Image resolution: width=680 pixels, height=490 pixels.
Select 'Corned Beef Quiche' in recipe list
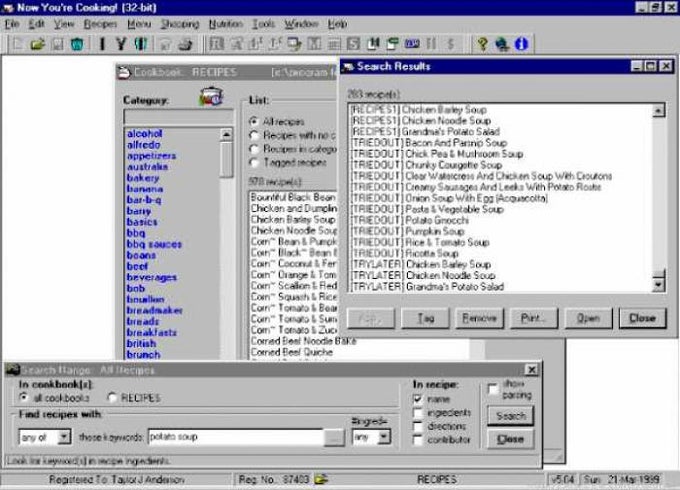pos(291,352)
